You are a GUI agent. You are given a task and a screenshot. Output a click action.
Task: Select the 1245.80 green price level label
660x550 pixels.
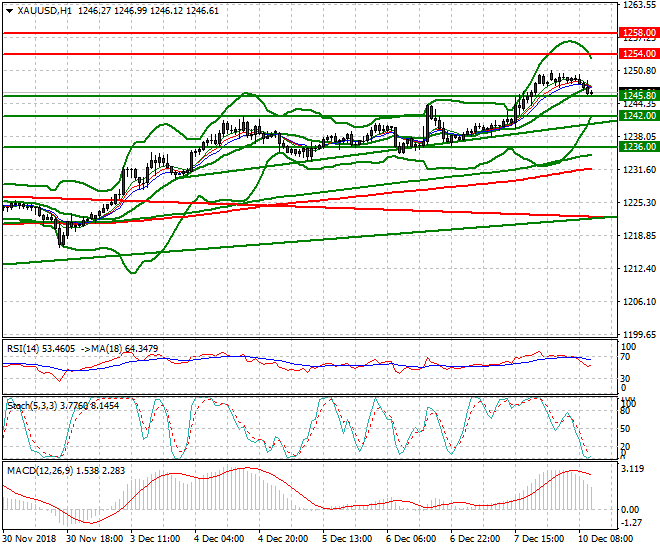point(639,96)
